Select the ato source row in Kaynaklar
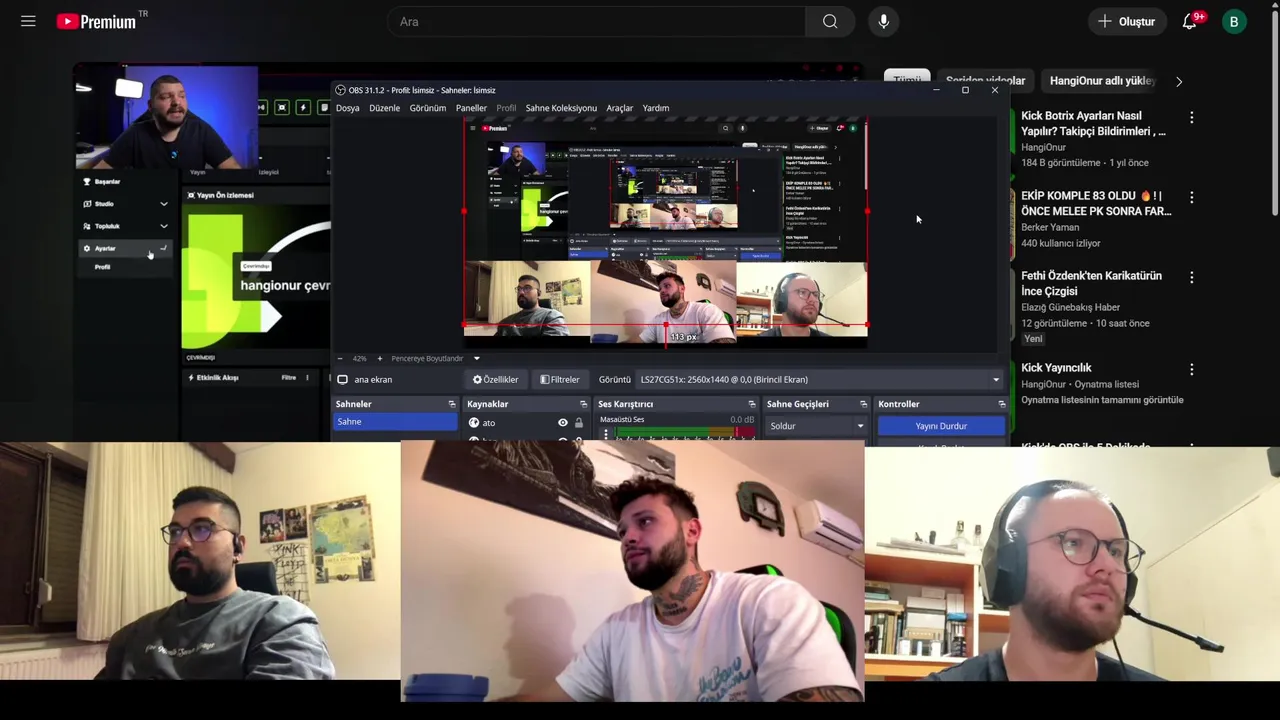 point(526,423)
